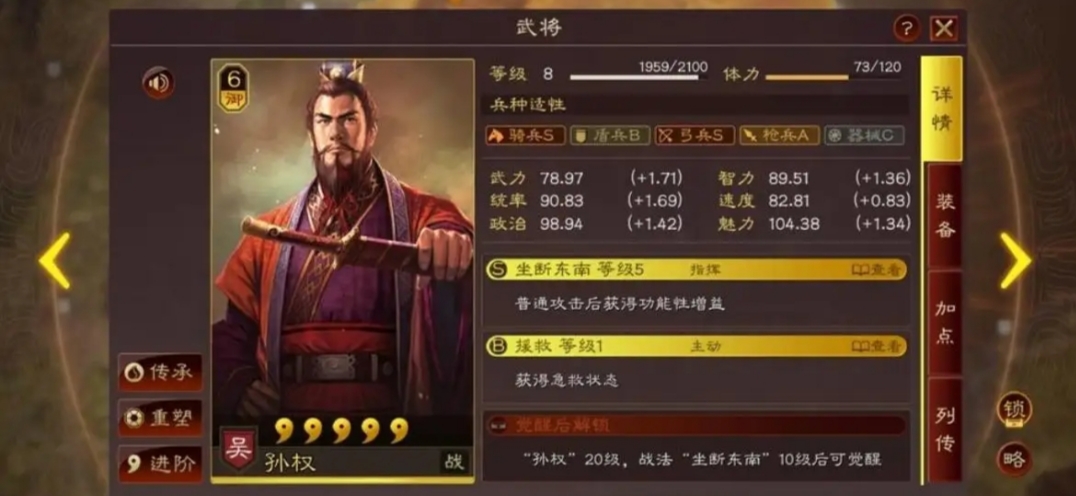Viewport: 1076px width, 496px height.
Task: Toggle the 锁 lock on this general
Action: tap(1014, 409)
